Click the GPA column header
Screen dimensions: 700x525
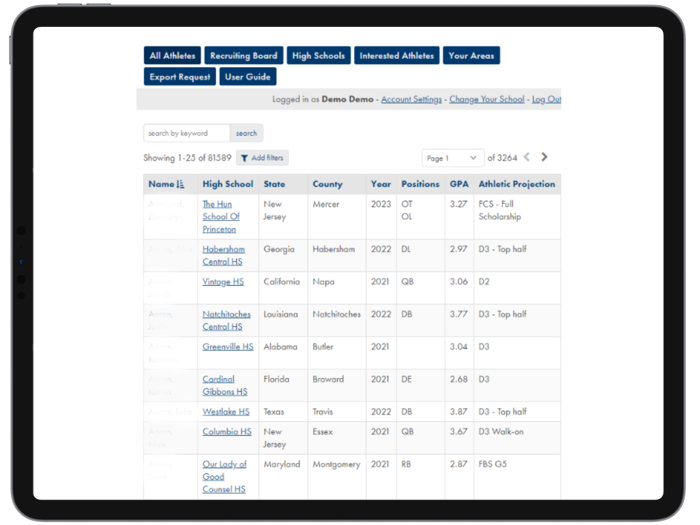[459, 184]
